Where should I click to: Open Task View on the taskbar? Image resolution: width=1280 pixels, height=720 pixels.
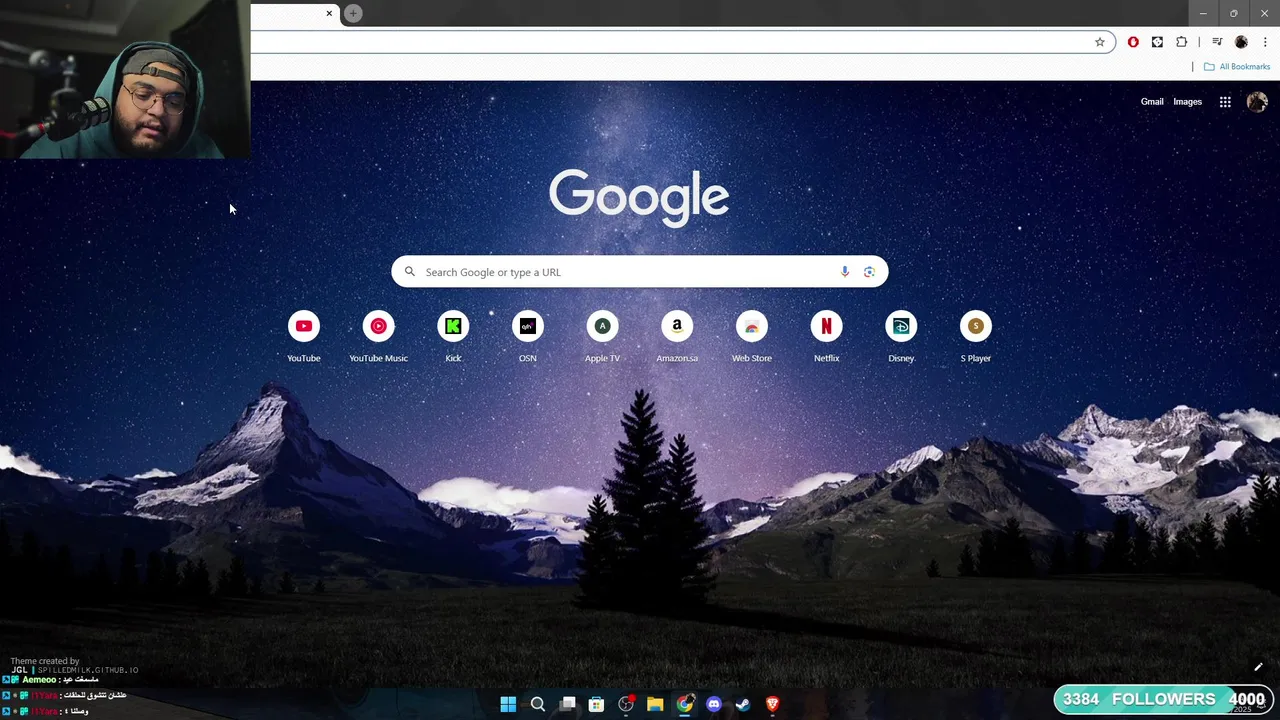pyautogui.click(x=567, y=704)
